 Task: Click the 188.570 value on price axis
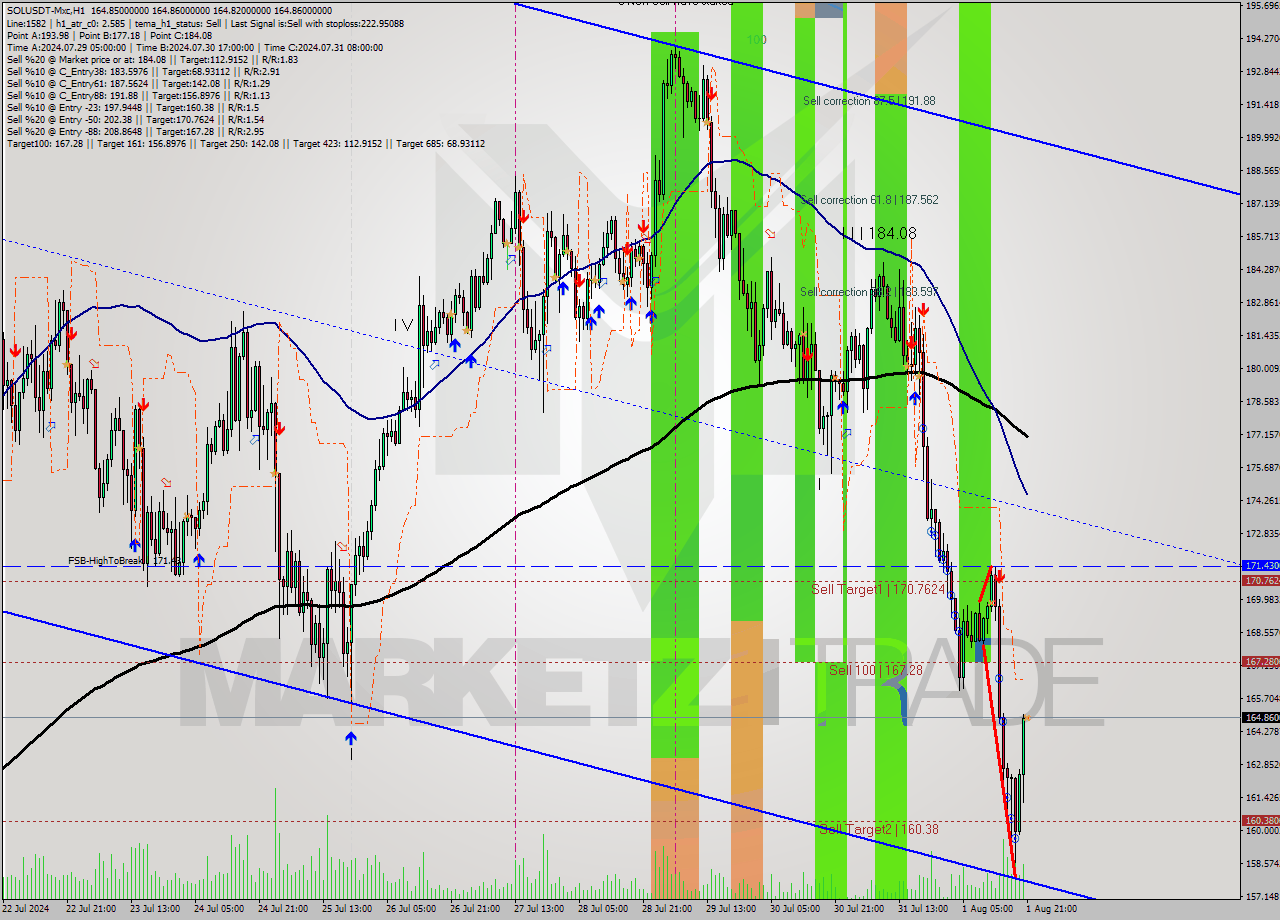click(1261, 171)
